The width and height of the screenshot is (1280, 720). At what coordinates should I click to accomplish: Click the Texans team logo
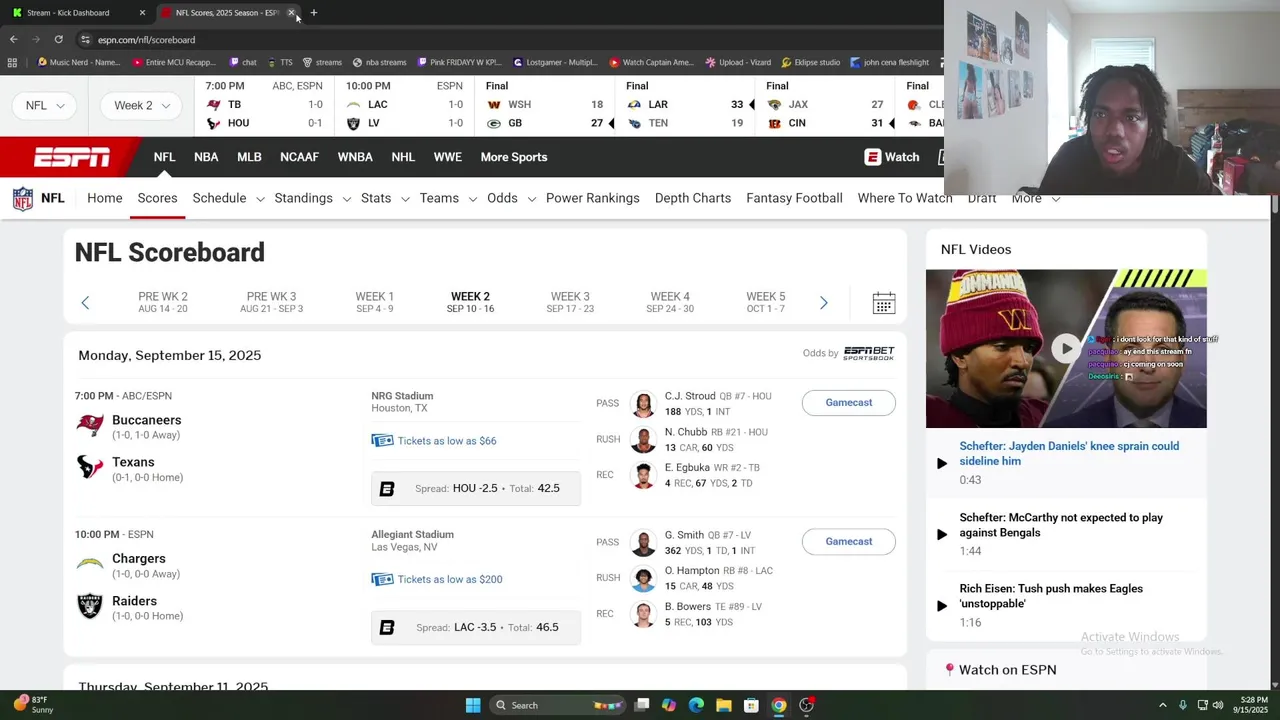click(90, 468)
